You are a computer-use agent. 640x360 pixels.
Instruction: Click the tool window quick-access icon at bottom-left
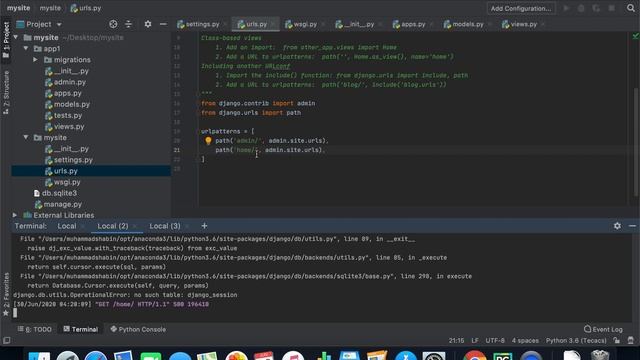[6, 340]
